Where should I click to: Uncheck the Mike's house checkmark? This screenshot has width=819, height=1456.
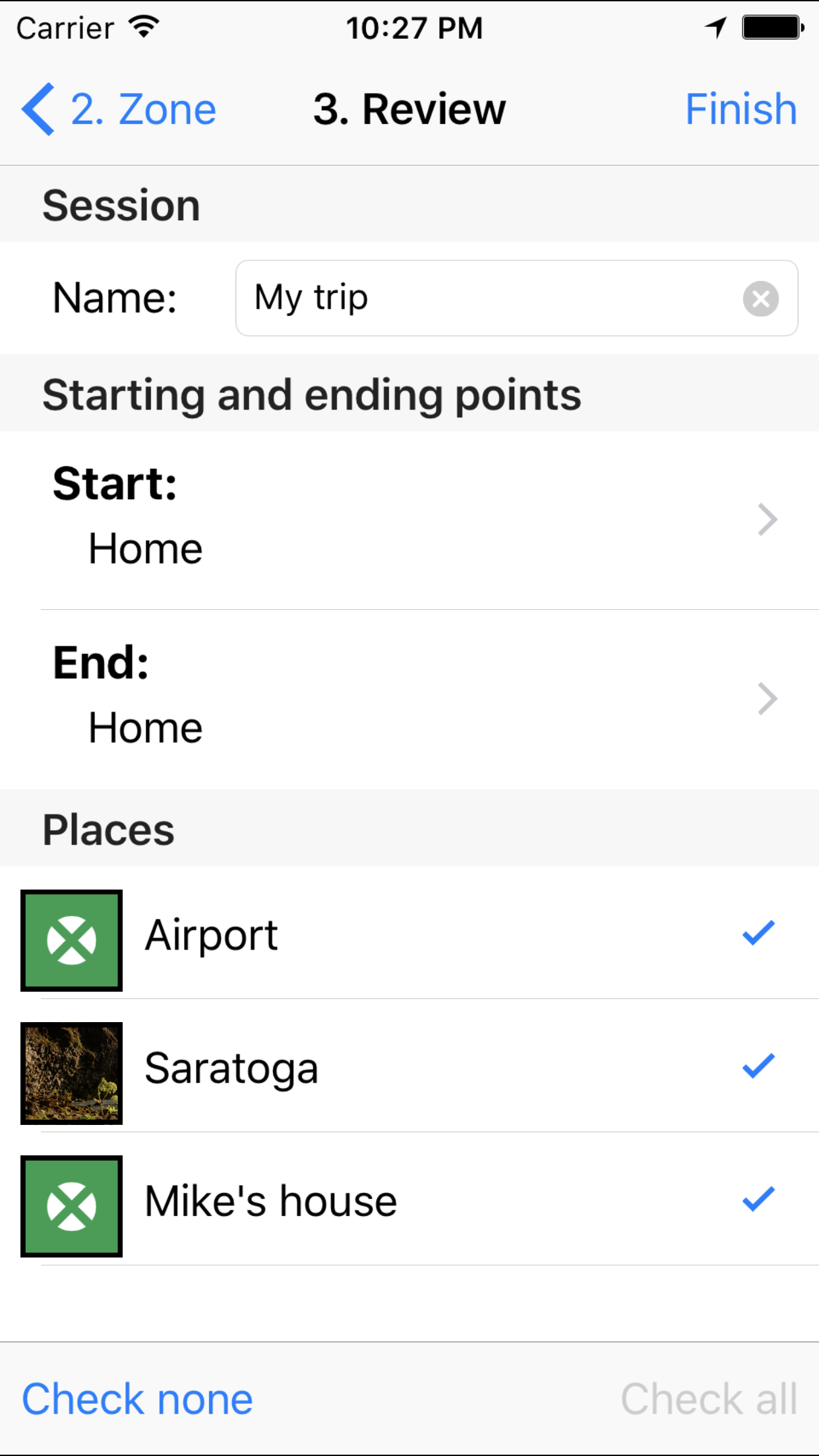point(758,1199)
